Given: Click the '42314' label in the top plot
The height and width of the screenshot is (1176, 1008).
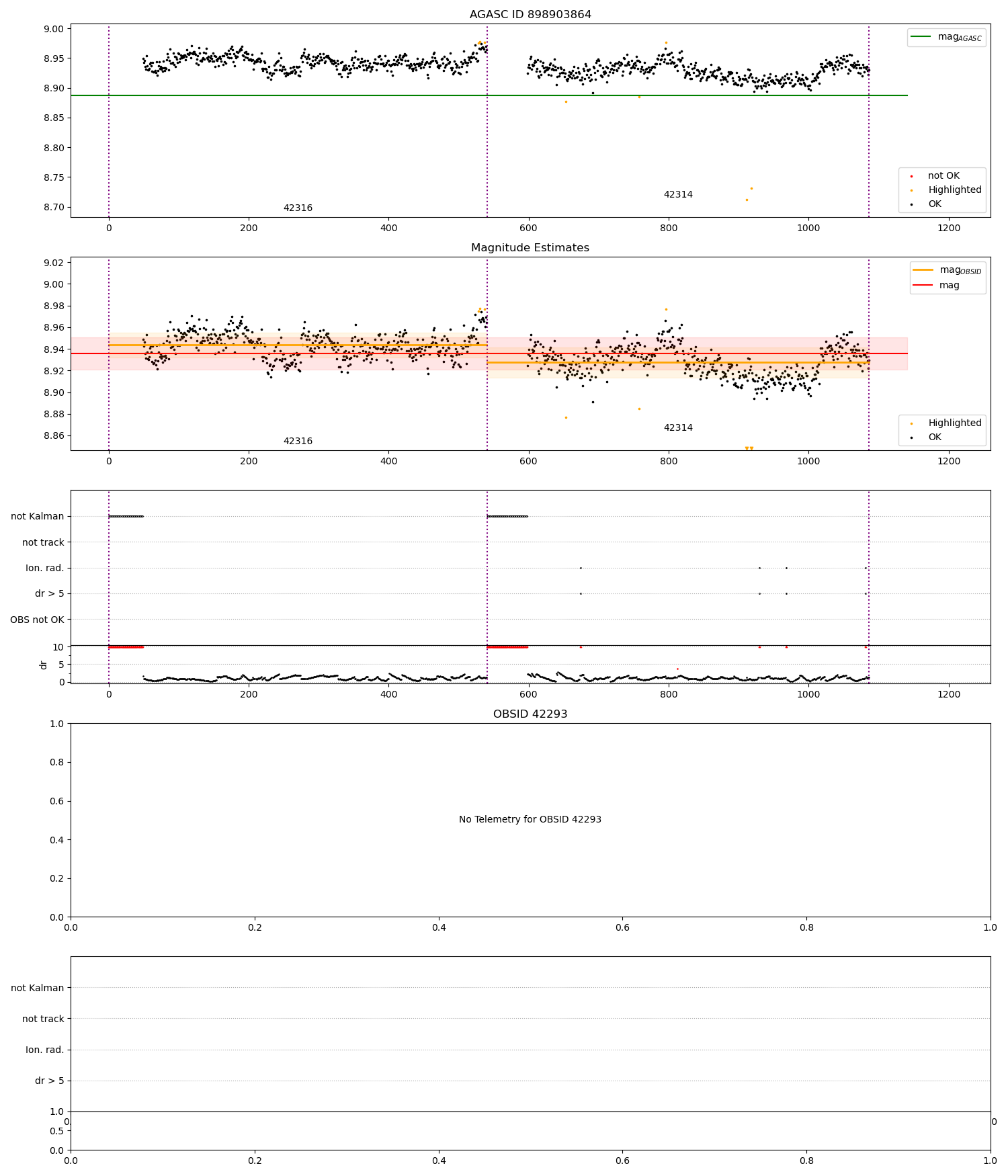Looking at the screenshot, I should [678, 195].
